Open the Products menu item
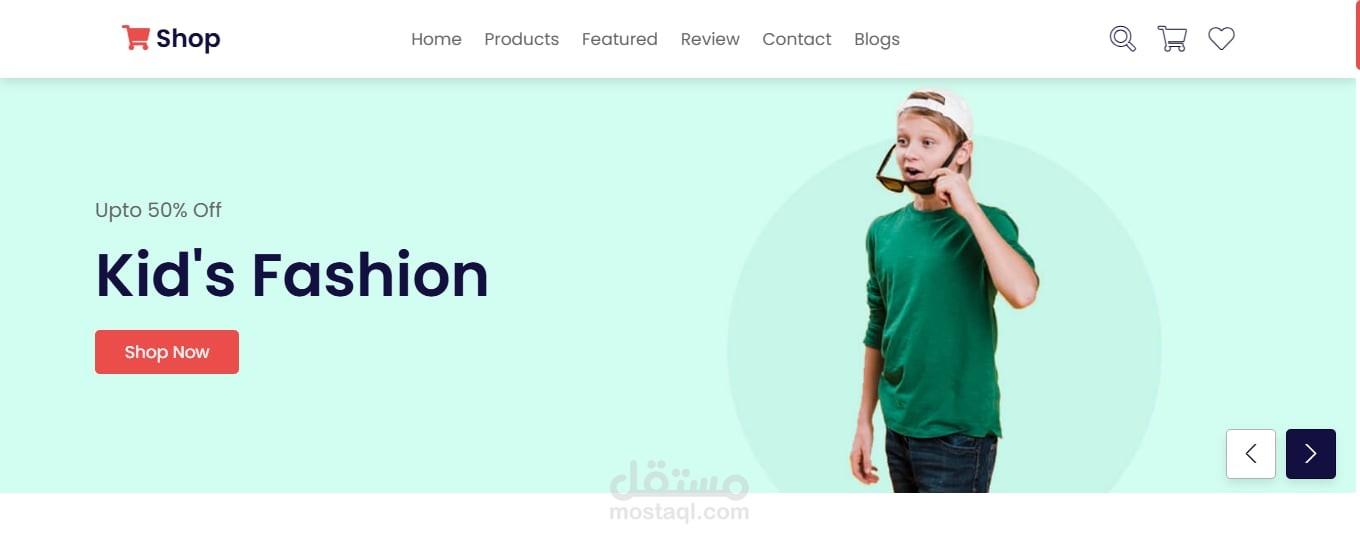This screenshot has width=1360, height=535. click(521, 39)
